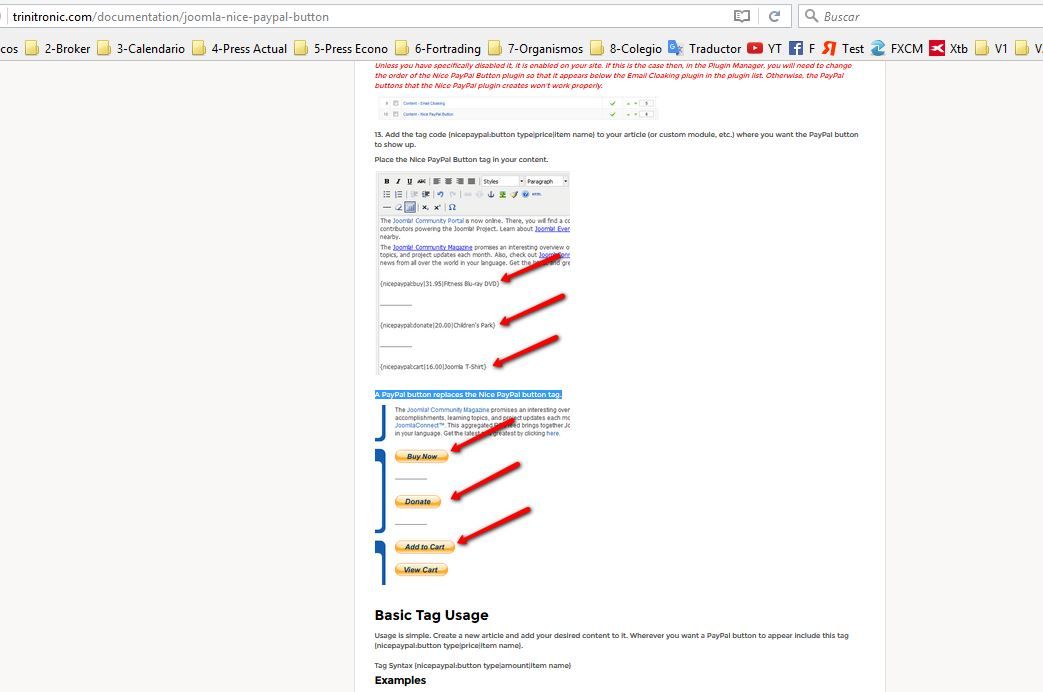Open the YT YouTube bookmark
Image resolution: width=1043 pixels, height=692 pixels.
click(x=764, y=49)
